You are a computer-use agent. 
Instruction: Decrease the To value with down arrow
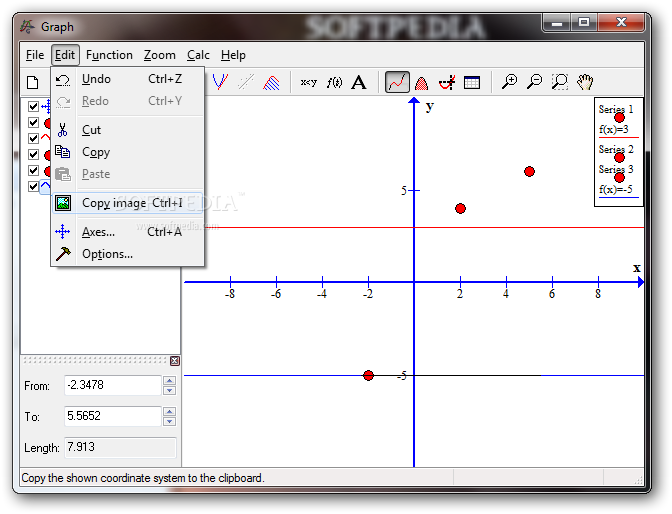point(169,421)
